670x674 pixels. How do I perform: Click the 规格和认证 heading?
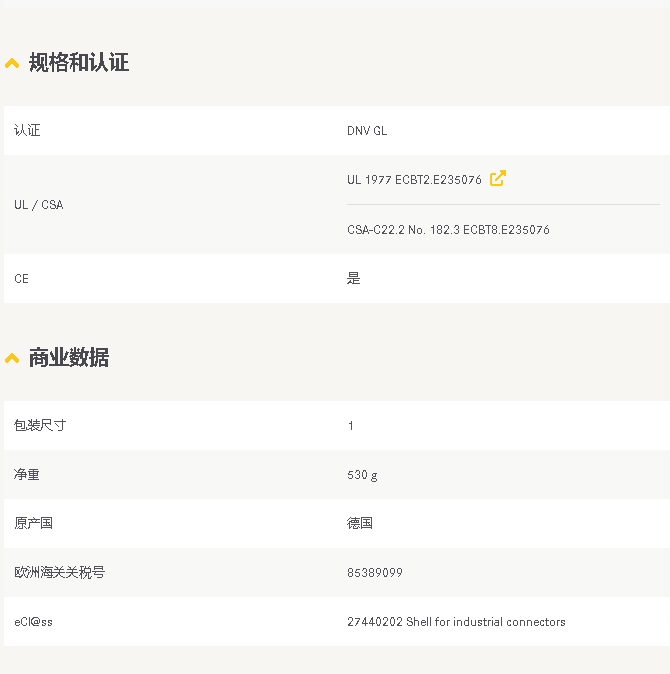click(x=79, y=63)
